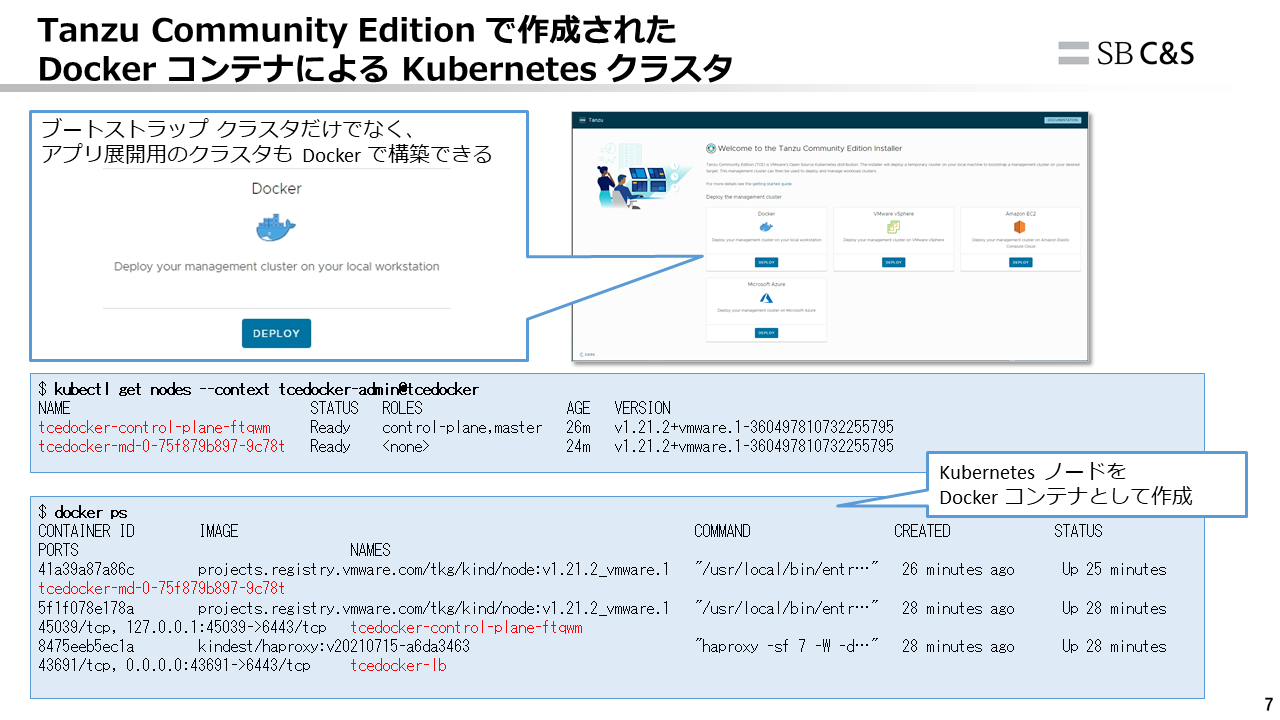Click the 'VERSION' column header
The image size is (1280, 720).
(642, 408)
